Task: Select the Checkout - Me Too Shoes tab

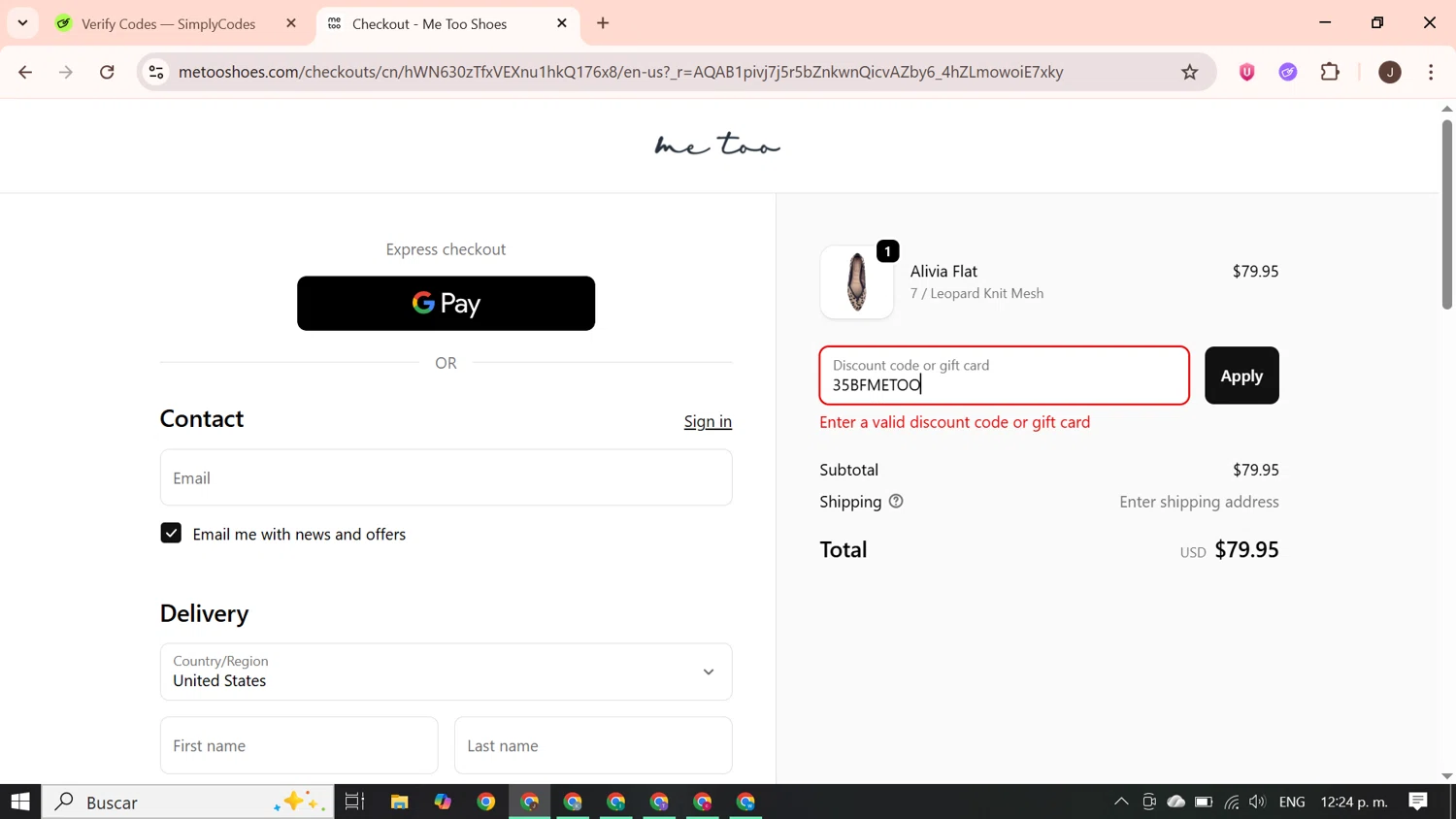Action: [429, 23]
